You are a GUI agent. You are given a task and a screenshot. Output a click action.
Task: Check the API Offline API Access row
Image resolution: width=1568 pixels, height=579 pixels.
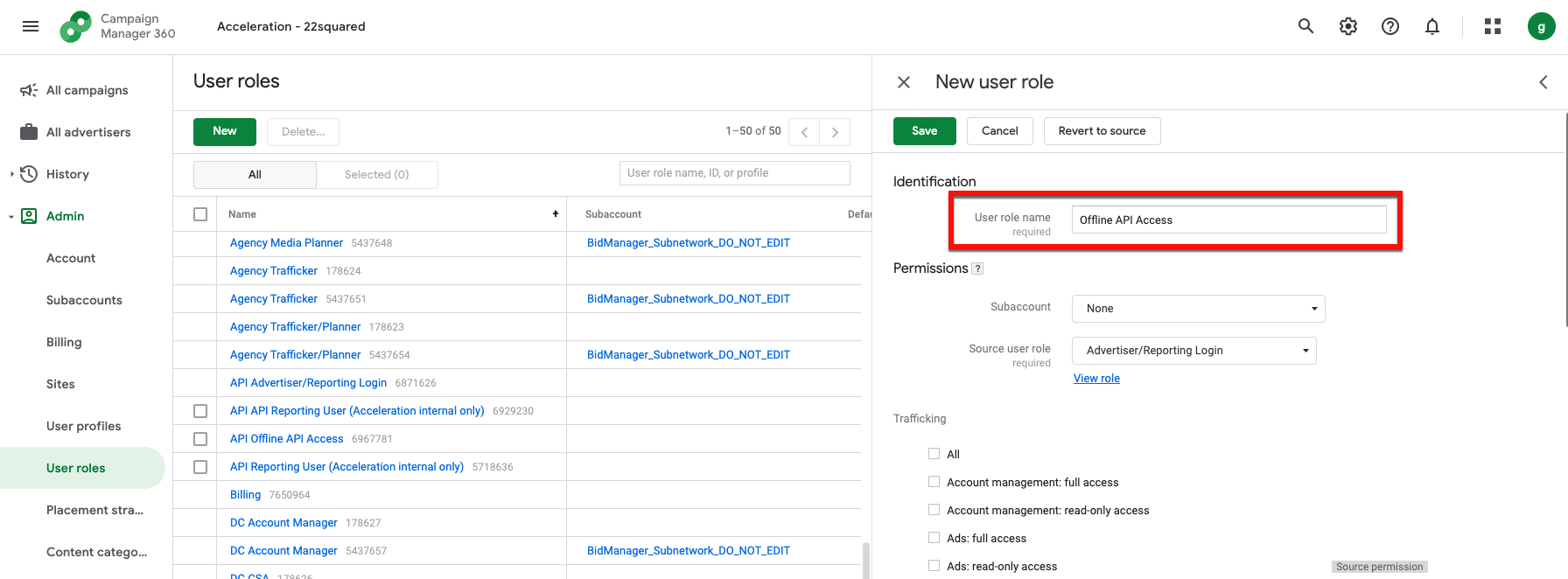pyautogui.click(x=200, y=439)
